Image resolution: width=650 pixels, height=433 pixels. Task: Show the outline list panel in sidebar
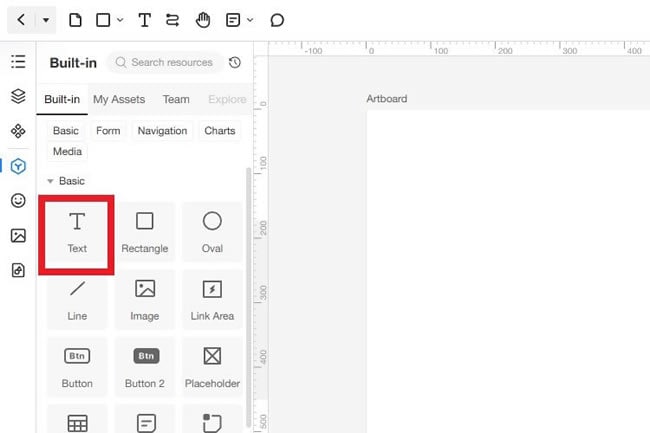coord(18,61)
